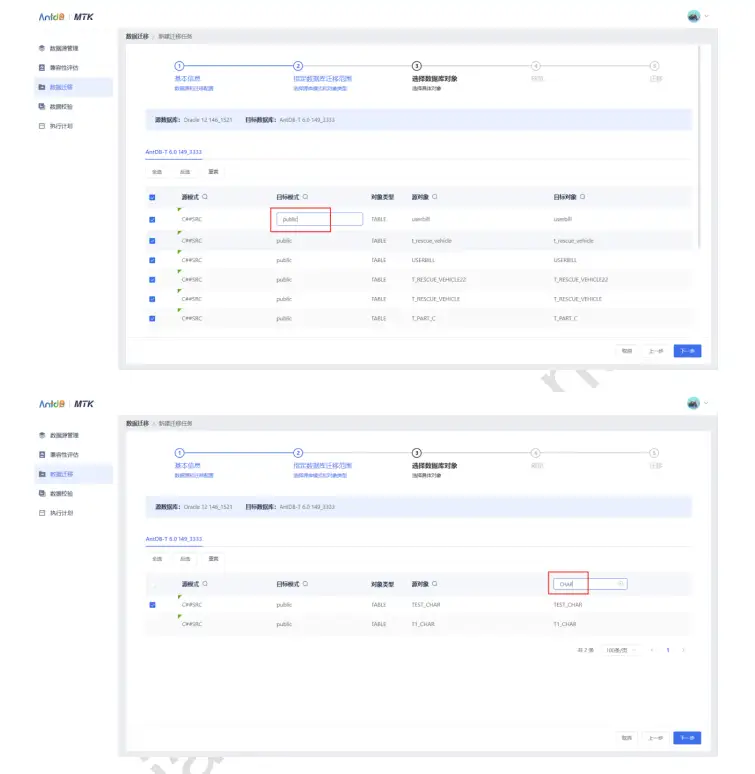
Task: Expand user avatar menu in bottom screenshot
Action: (x=696, y=403)
